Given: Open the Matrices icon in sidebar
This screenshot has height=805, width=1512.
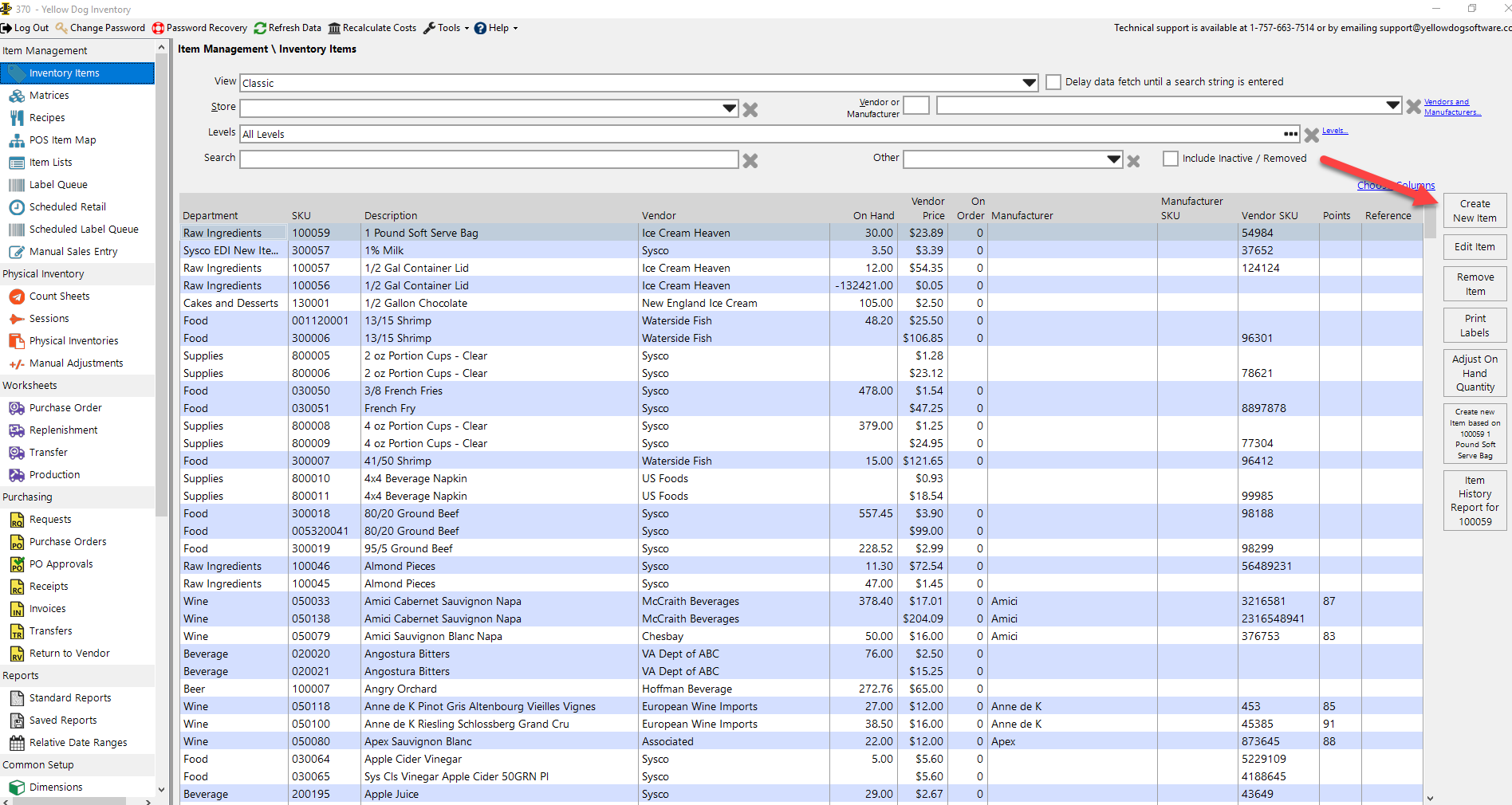Looking at the screenshot, I should coord(17,96).
